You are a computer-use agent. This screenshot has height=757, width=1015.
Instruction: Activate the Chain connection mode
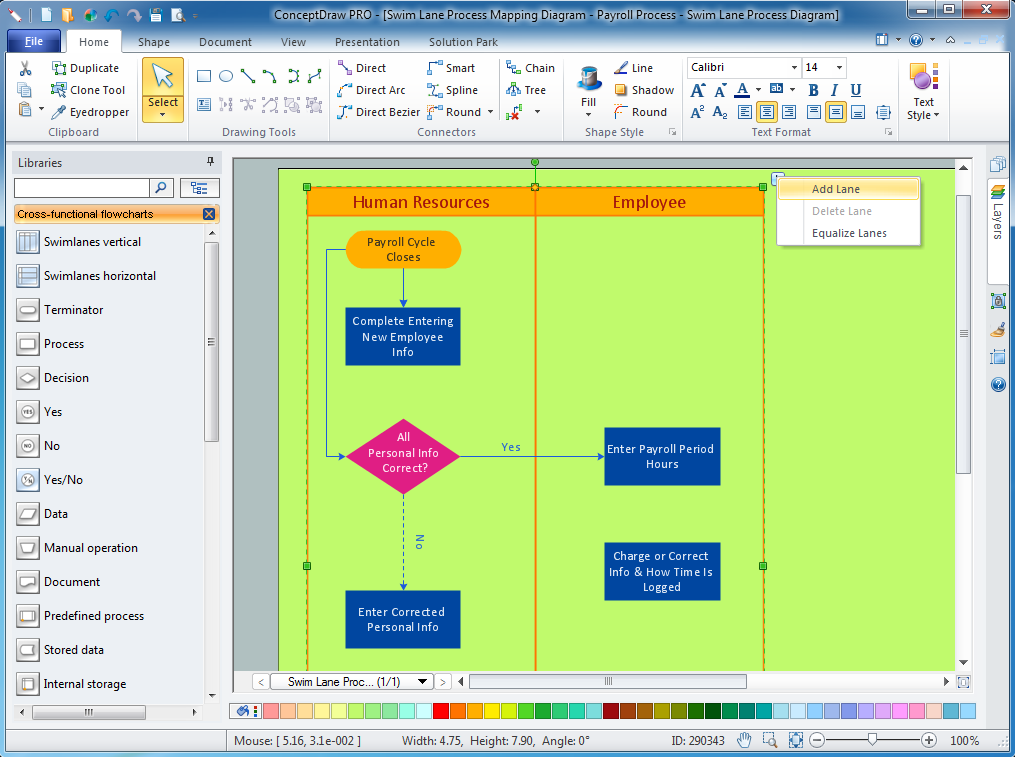point(530,68)
